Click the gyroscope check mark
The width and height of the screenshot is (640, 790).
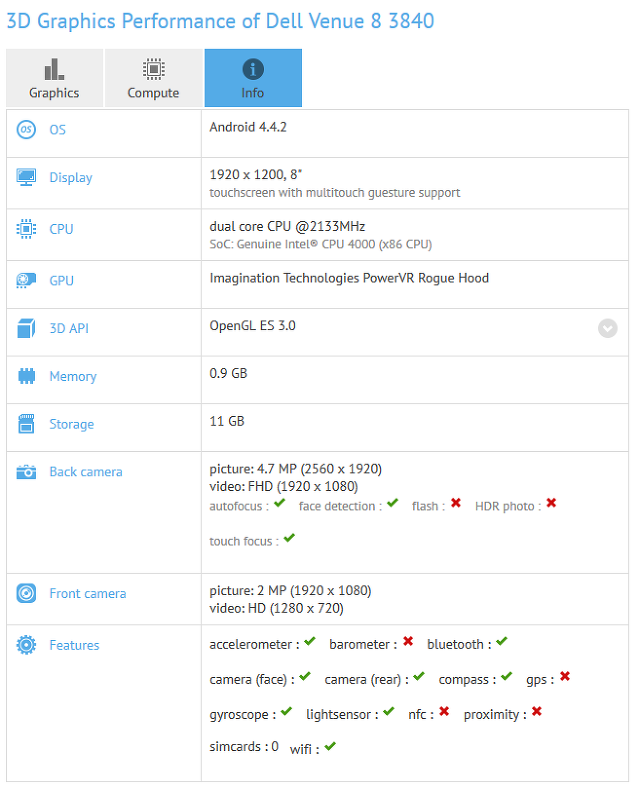[x=286, y=711]
